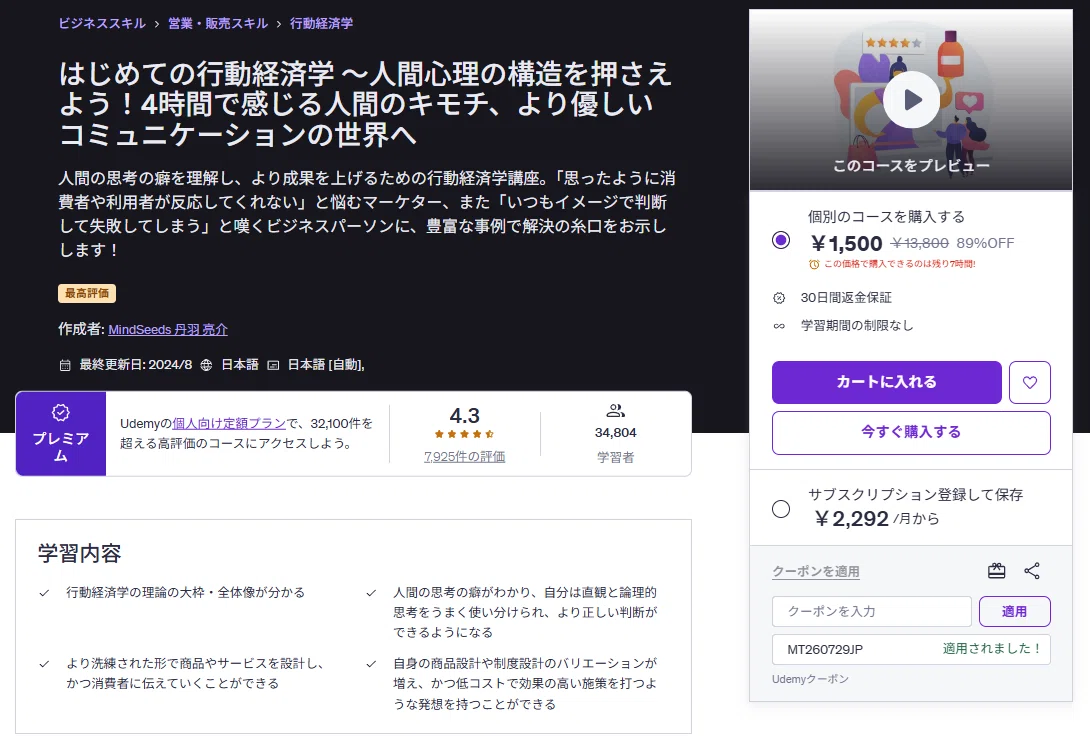Open instructor MindSeeds 丹羽 亮介 link
Viewport: 1090px width, 742px height.
click(x=168, y=329)
